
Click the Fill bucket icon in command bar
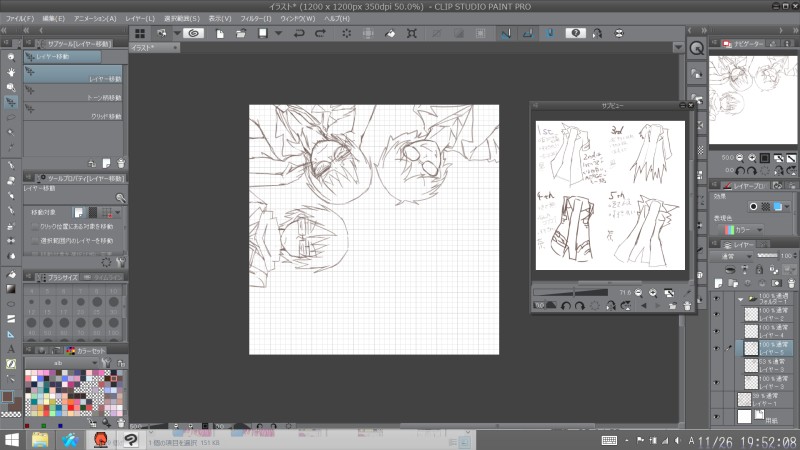tap(391, 33)
